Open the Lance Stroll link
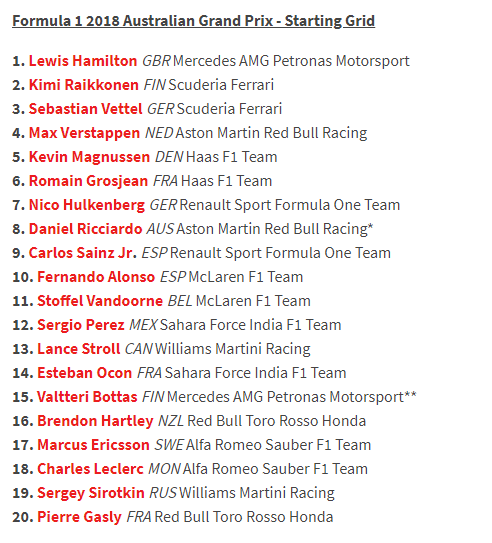 [x=79, y=349]
